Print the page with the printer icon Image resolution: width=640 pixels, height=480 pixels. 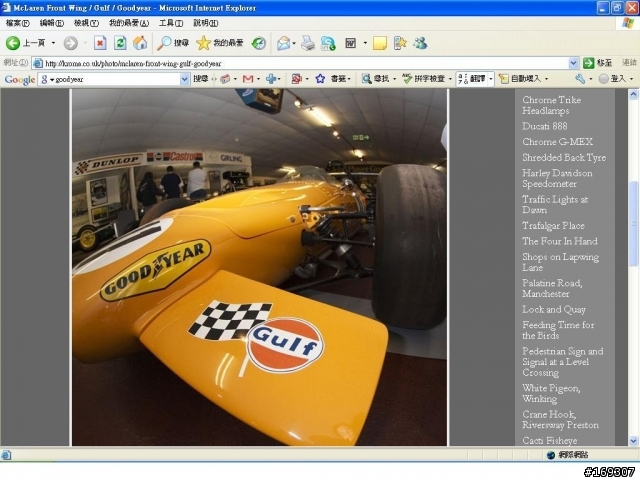pos(308,43)
